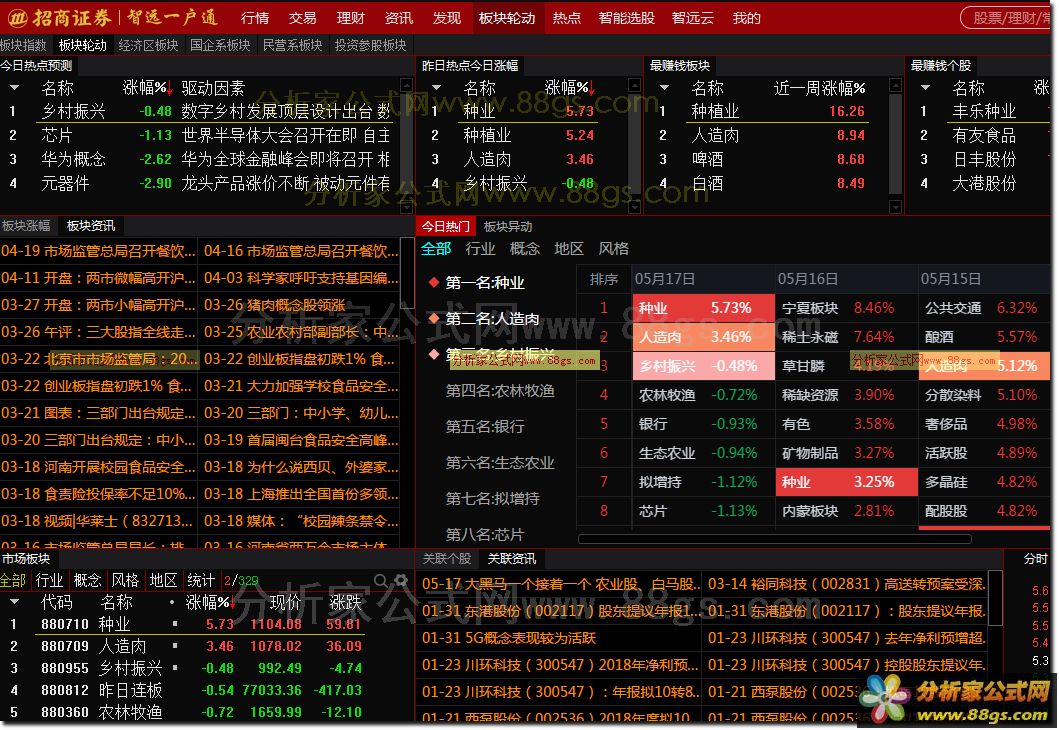Open the 智远云 top menu
This screenshot has height=730, width=1059.
click(693, 18)
